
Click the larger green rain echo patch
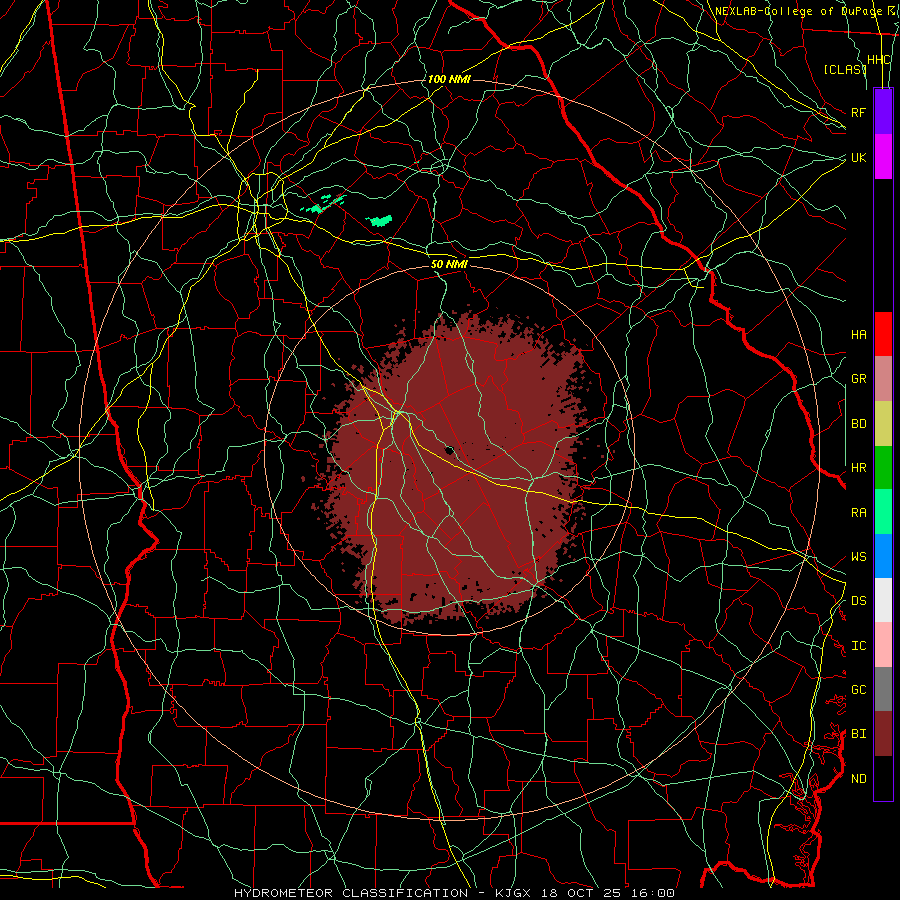click(x=380, y=220)
